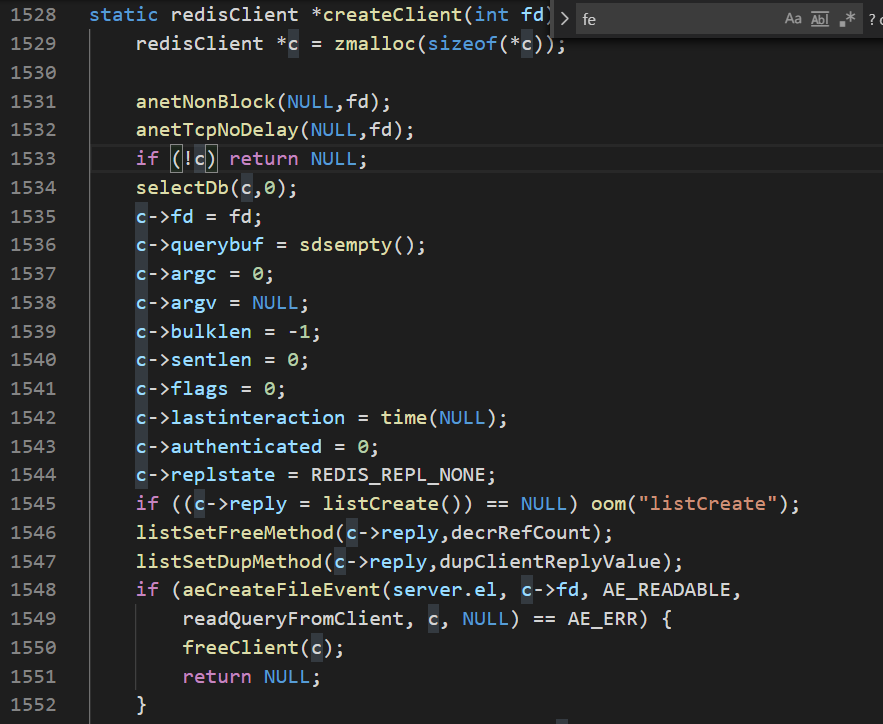Focus the find input containing "fe"

coord(679,19)
